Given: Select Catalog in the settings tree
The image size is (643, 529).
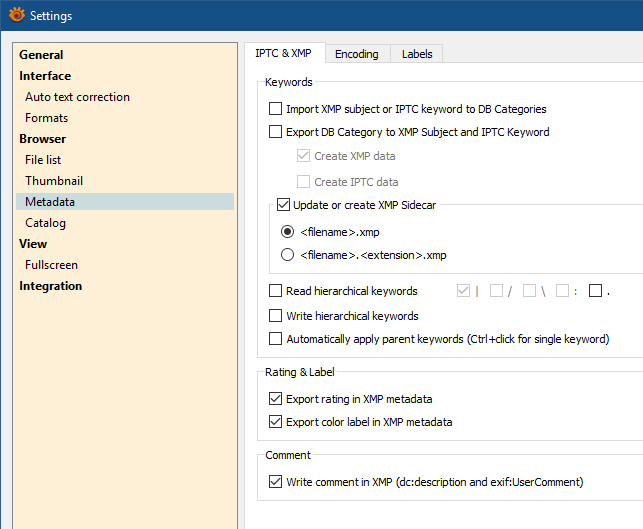Looking at the screenshot, I should [x=46, y=223].
